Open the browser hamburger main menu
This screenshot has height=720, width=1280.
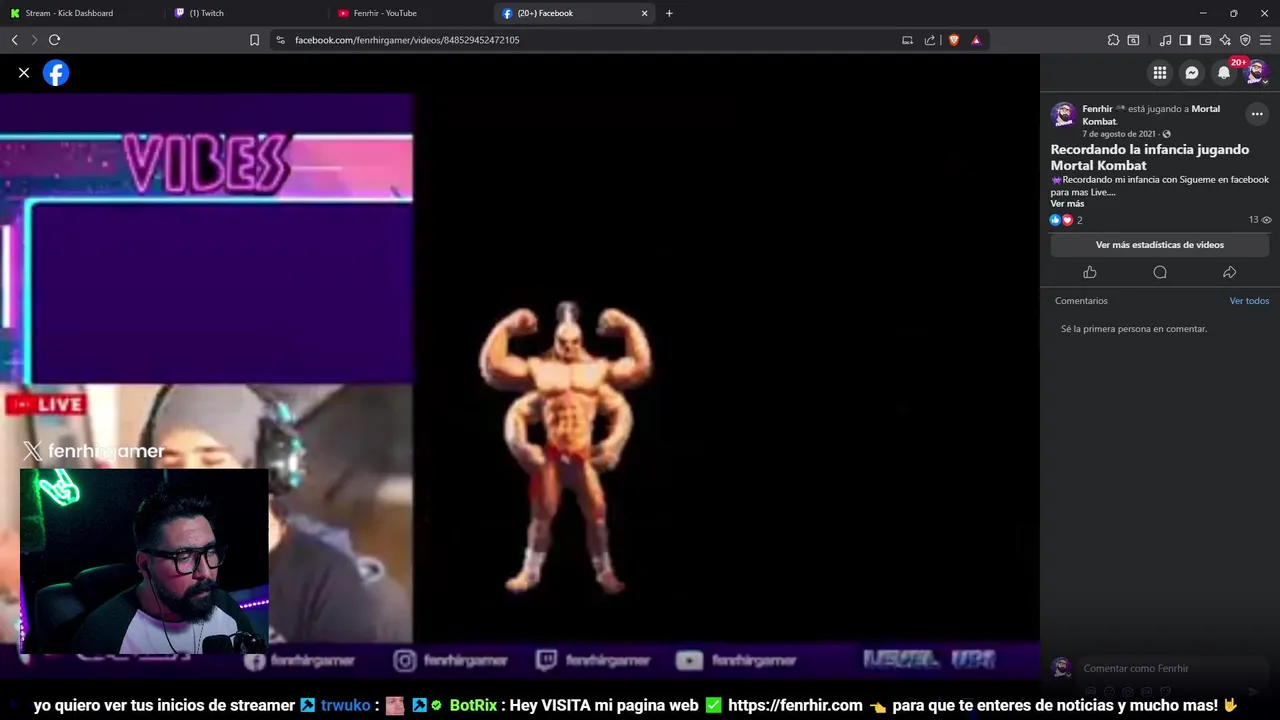1265,40
